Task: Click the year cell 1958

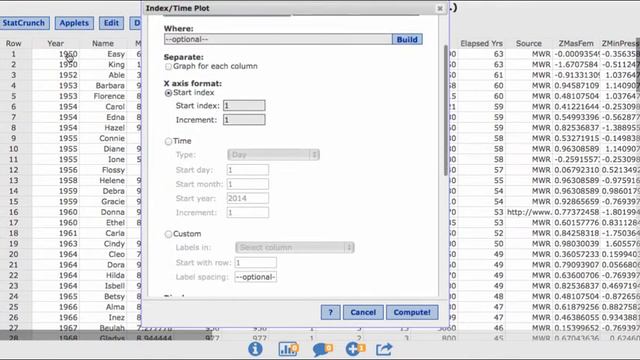Action: [x=68, y=180]
